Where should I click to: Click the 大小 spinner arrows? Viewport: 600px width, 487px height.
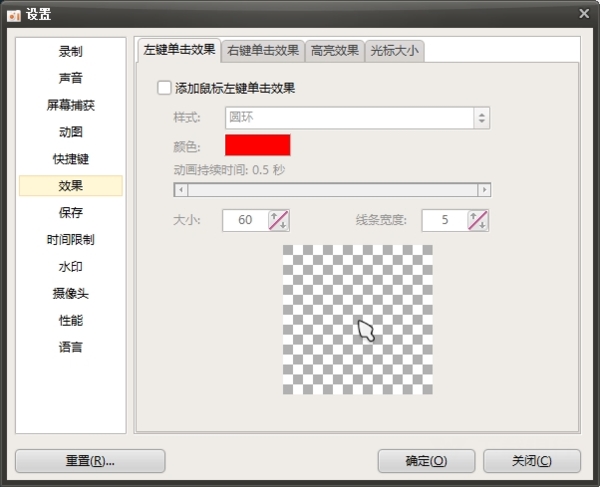[279, 220]
